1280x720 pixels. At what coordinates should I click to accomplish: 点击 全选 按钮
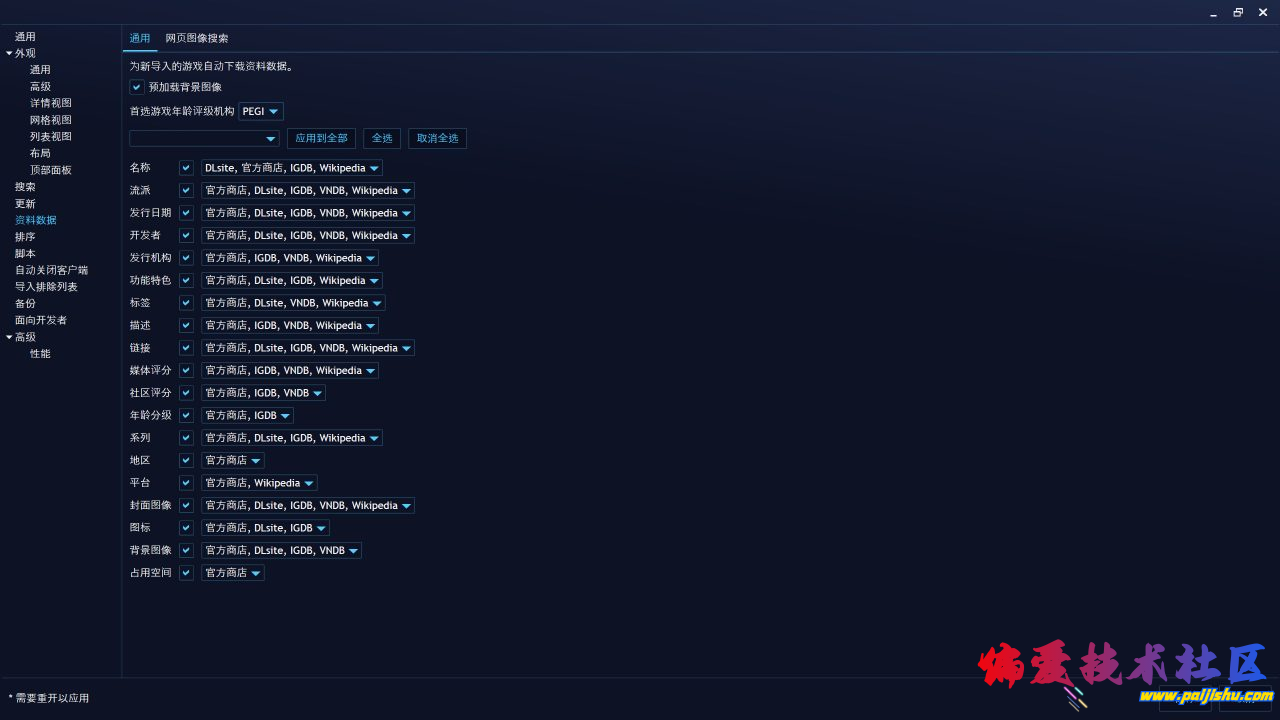tap(381, 138)
